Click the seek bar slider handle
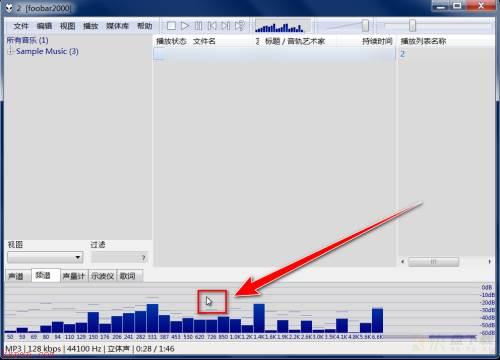Image resolution: width=500 pixels, height=360 pixels. pyautogui.click(x=413, y=25)
